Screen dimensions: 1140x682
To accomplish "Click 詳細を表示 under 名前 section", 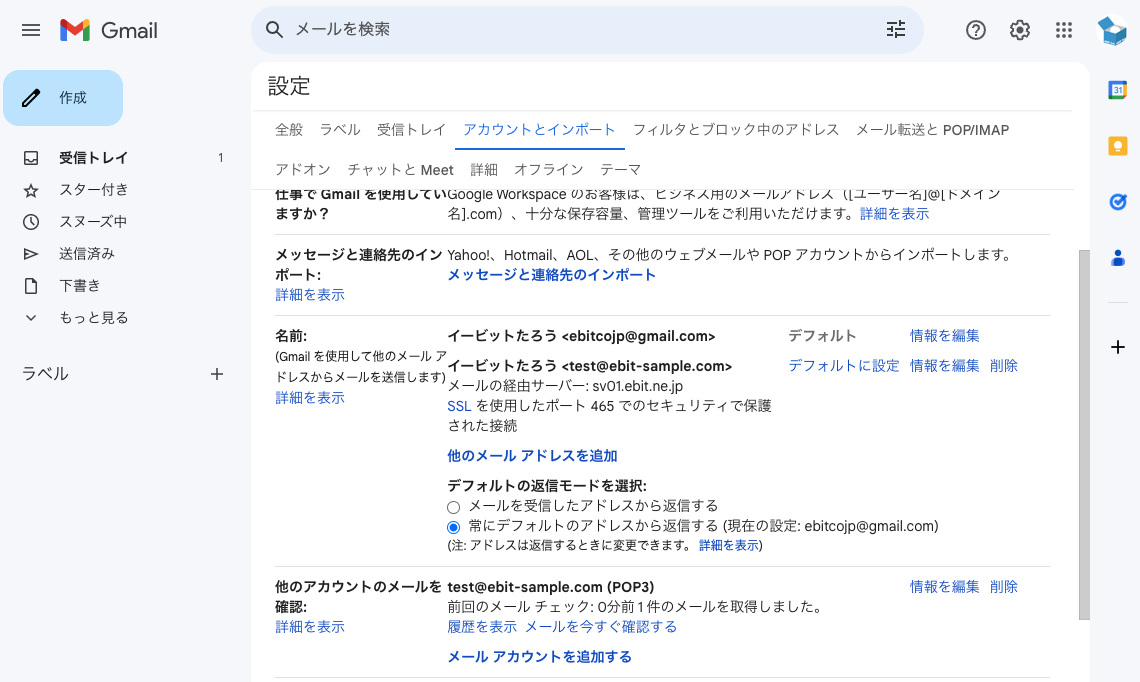I will 310,398.
